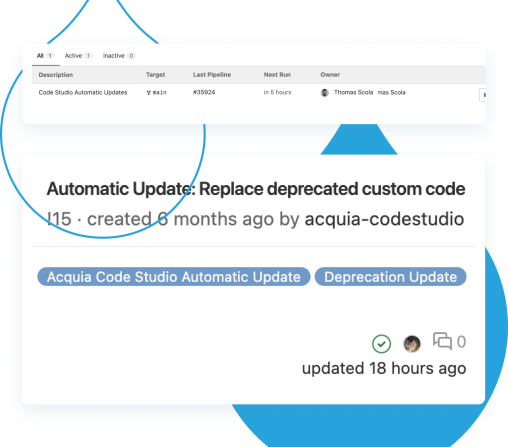The width and height of the screenshot is (508, 447).
Task: Filter by Acquia Code Studio Automatic Update label
Action: point(174,277)
